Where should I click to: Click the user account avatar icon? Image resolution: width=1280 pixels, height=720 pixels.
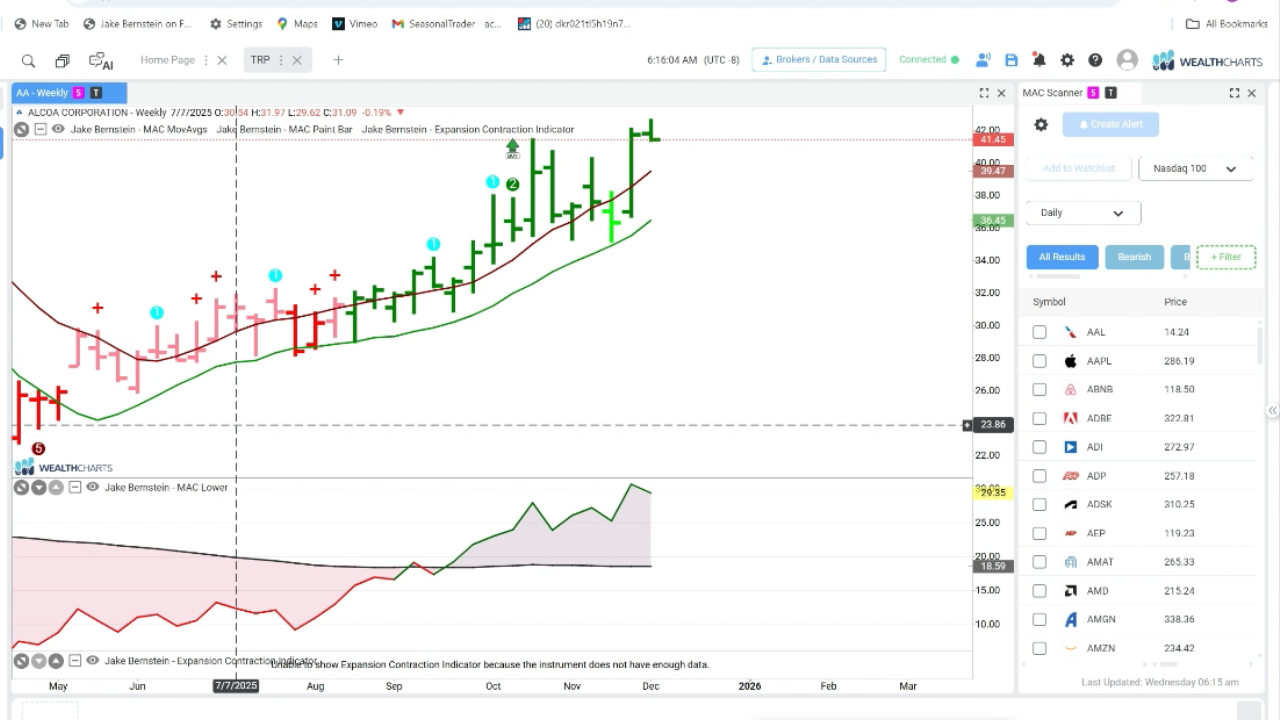coord(1127,60)
